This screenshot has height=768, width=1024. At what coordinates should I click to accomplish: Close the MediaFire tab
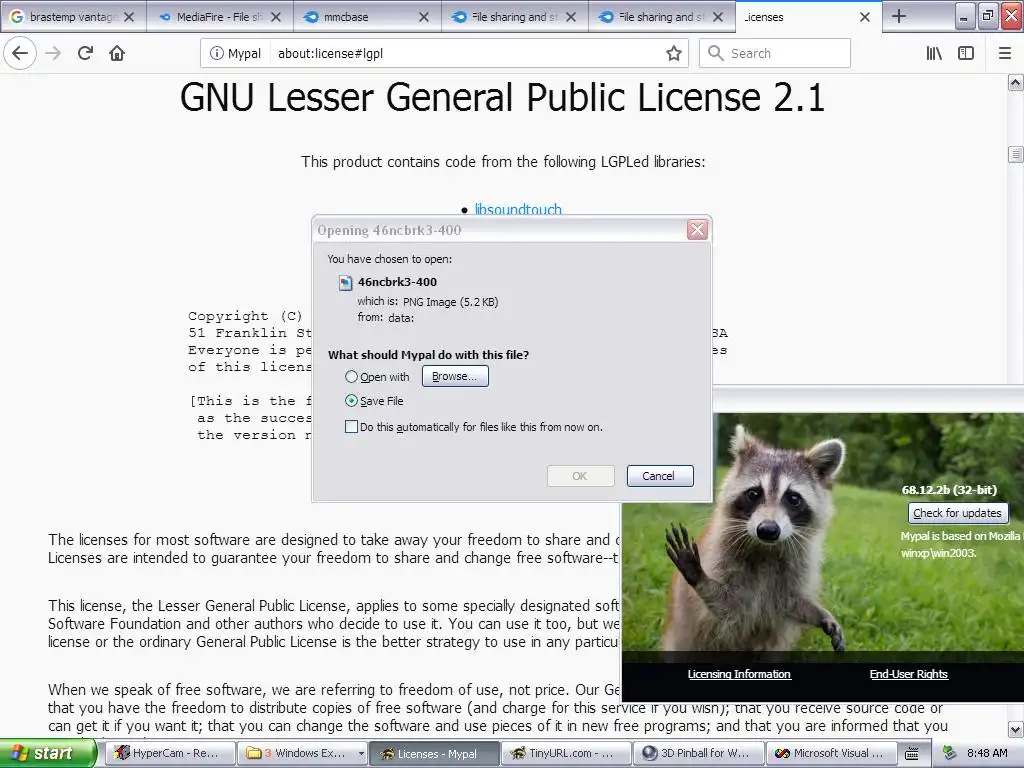pos(276,17)
